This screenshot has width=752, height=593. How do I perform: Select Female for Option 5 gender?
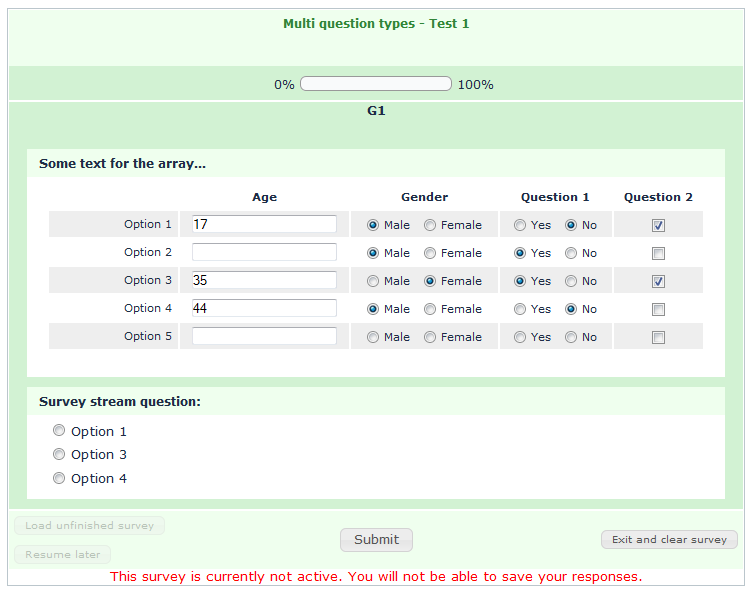click(430, 337)
